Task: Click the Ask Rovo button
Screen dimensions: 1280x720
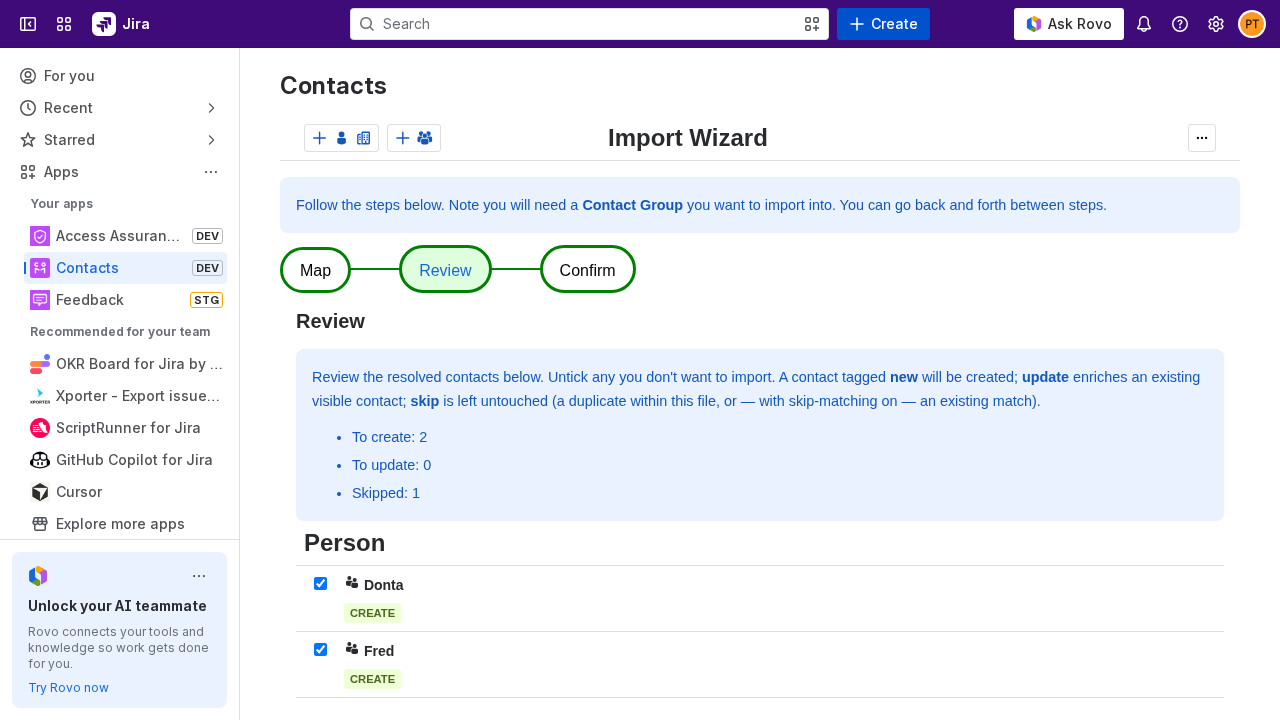Action: pyautogui.click(x=1069, y=24)
